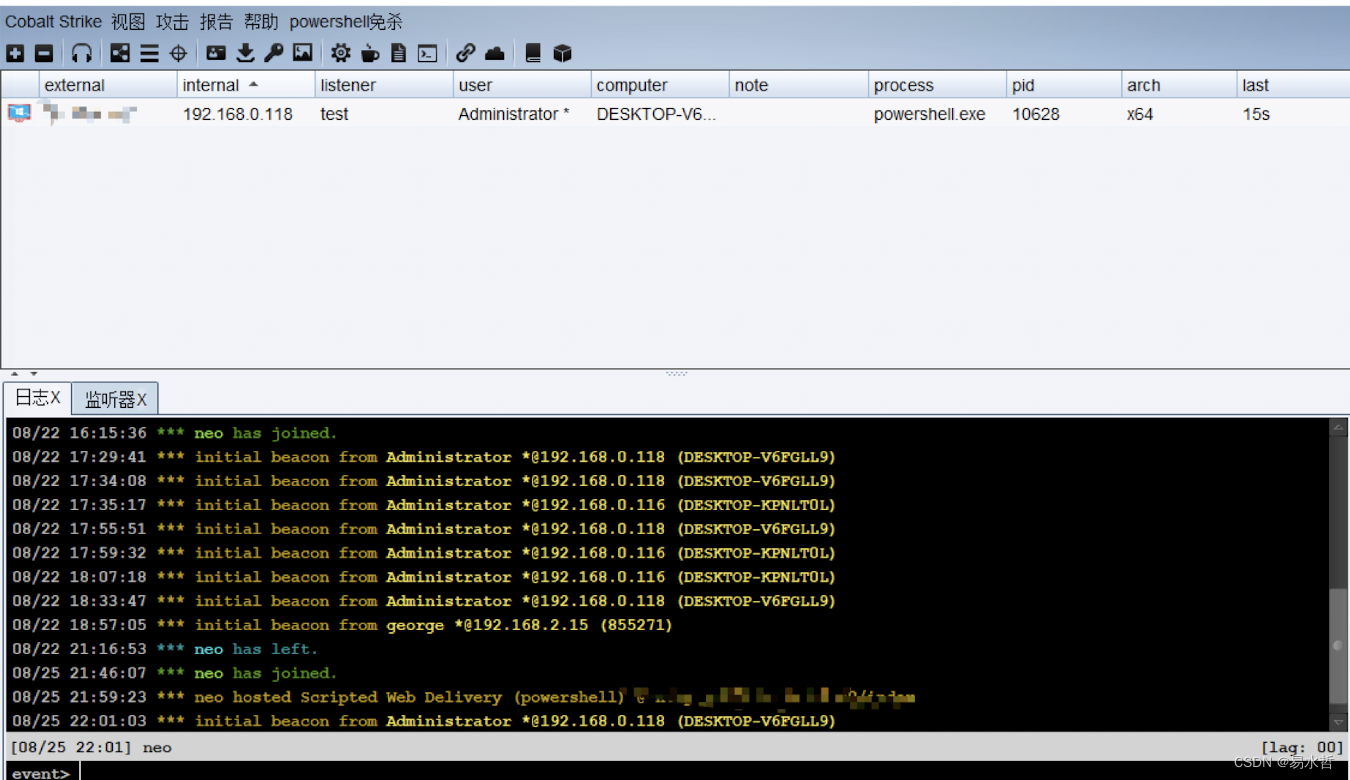Close the 监听器 tab with its X

(x=141, y=399)
